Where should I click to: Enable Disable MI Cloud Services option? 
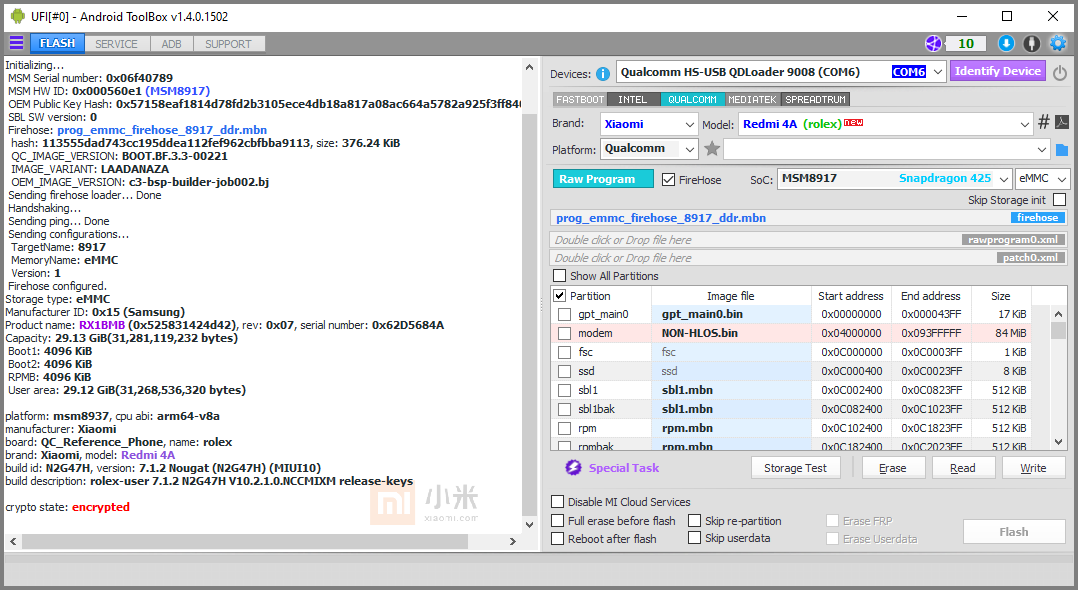(558, 501)
